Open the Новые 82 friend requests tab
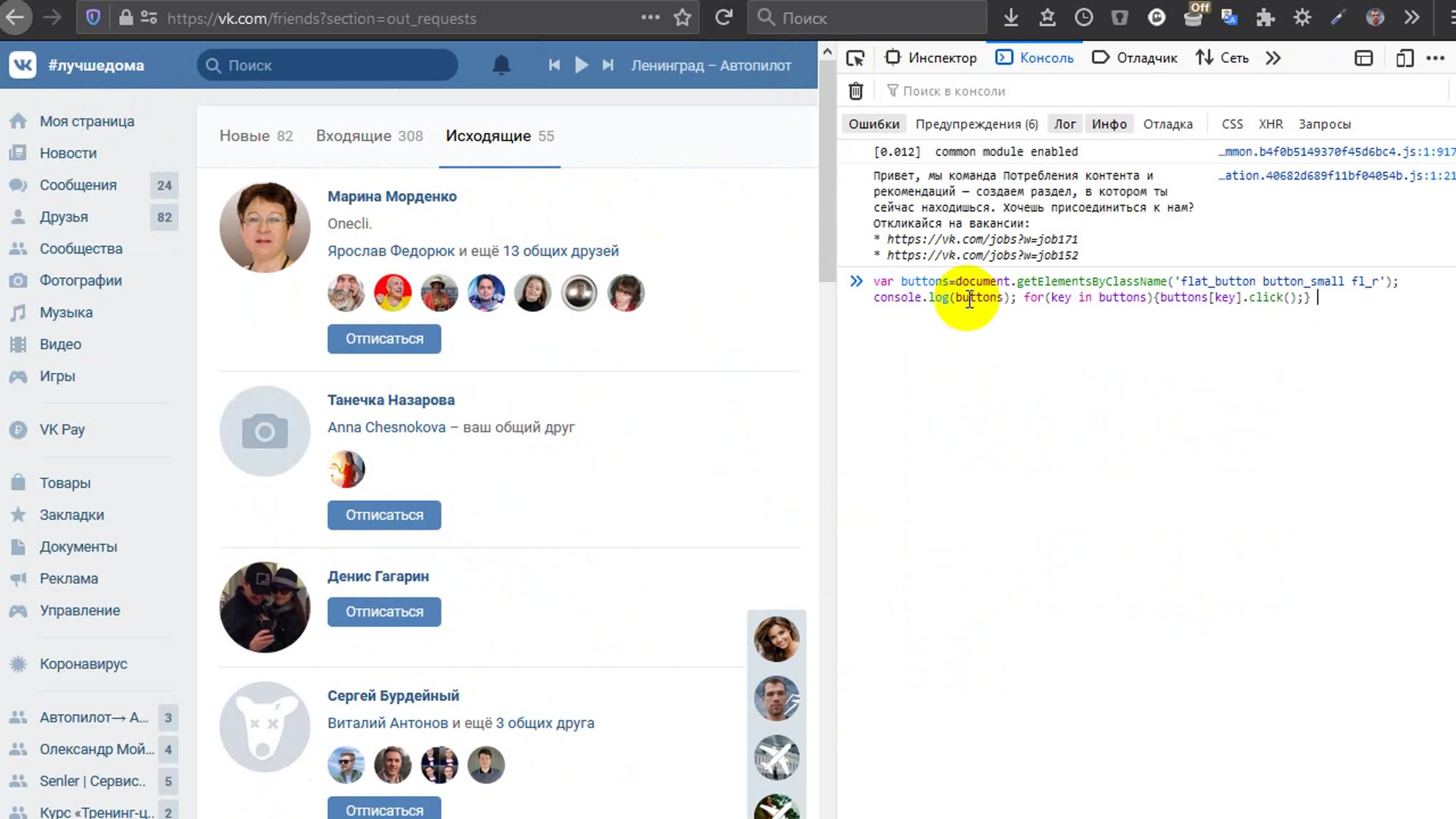 (x=256, y=136)
